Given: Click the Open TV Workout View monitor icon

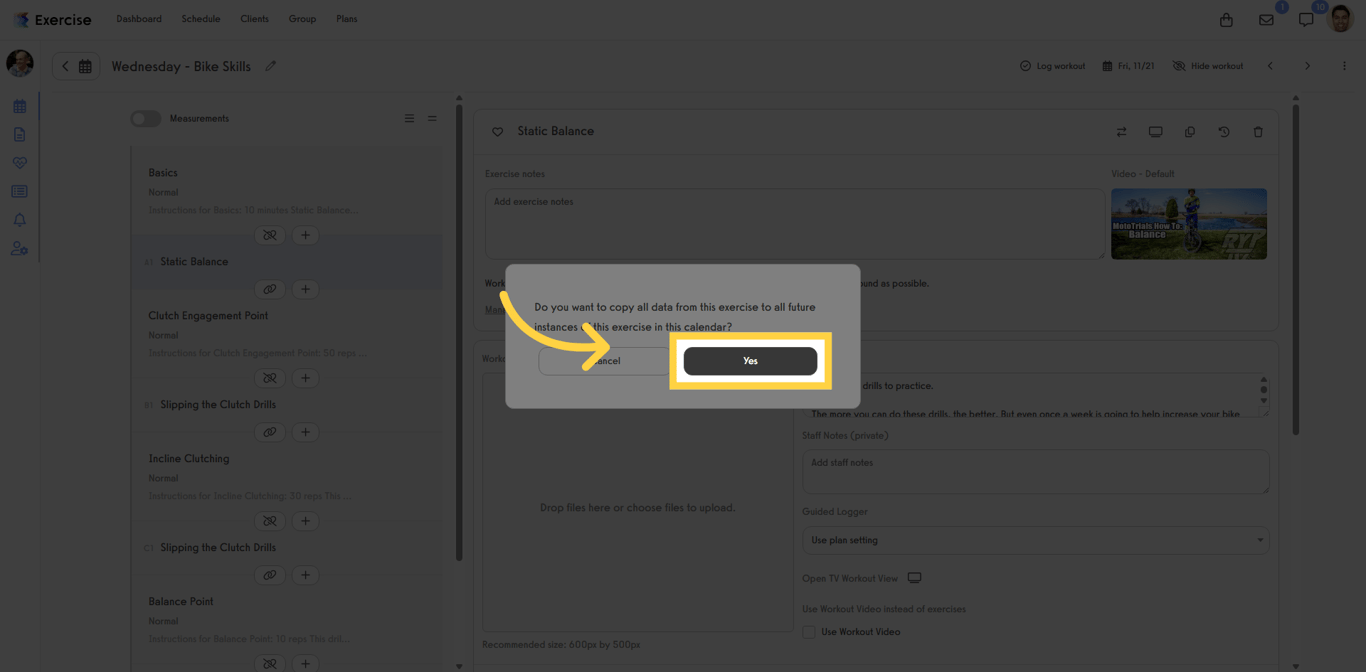Looking at the screenshot, I should tap(914, 578).
